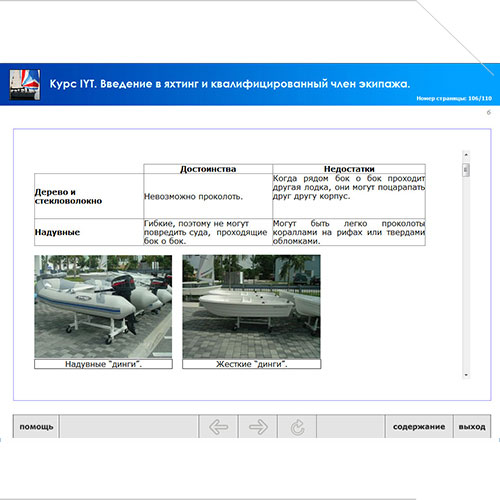Viewport: 500px width, 500px height.
Task: Click the Жесткие "динги" caption
Action: click(x=252, y=364)
